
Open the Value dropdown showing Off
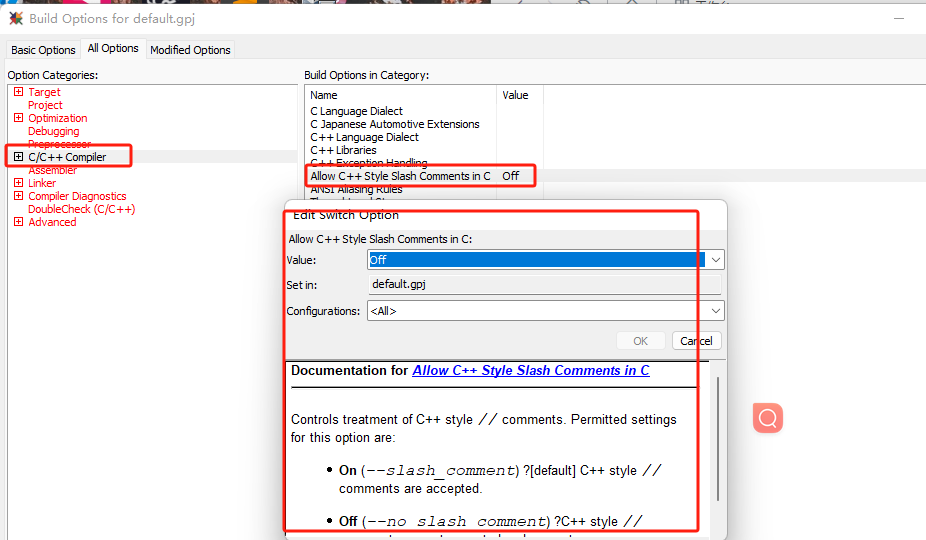point(715,260)
